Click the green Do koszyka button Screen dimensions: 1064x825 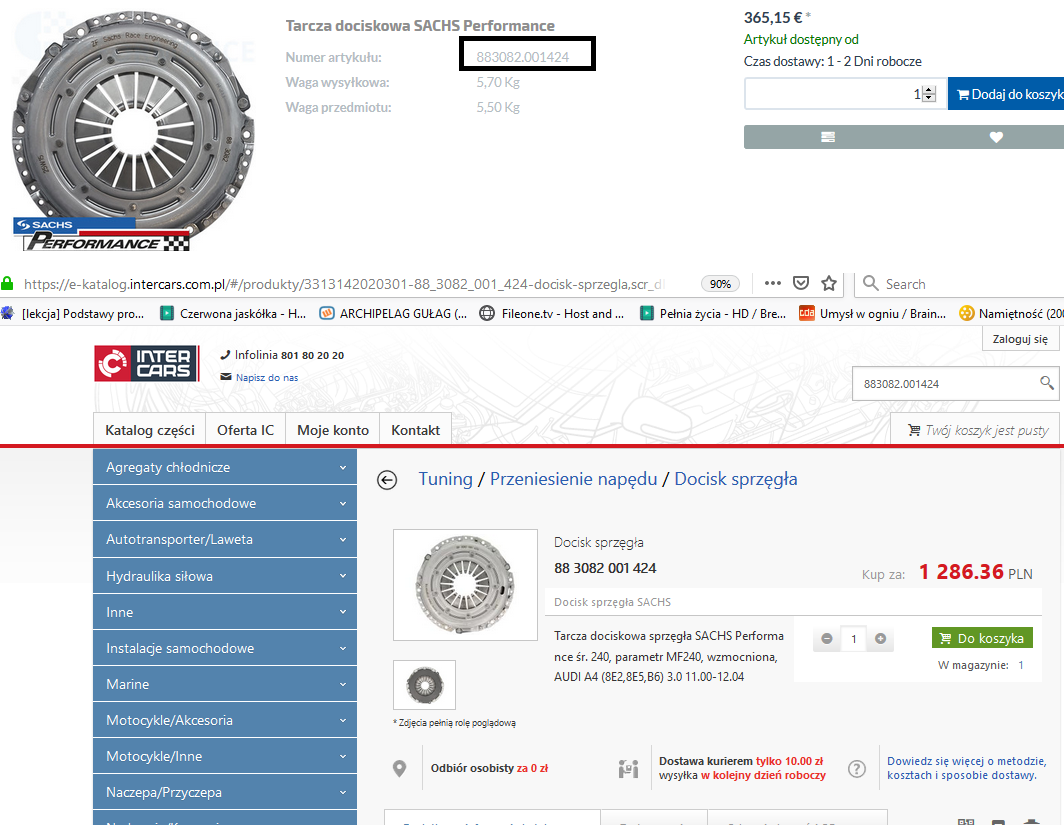[x=982, y=638]
